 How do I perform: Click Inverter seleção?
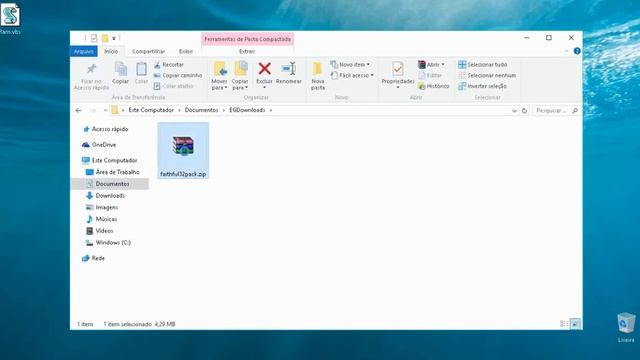coord(482,86)
